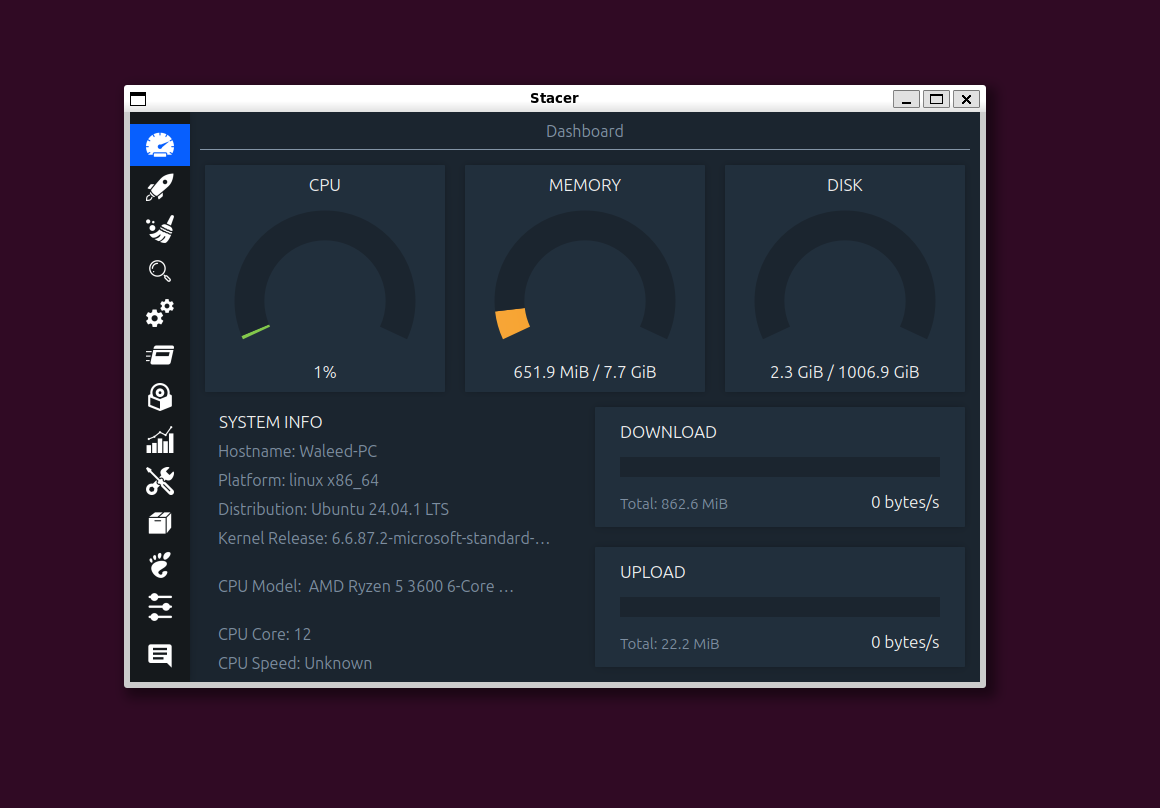Viewport: 1160px width, 808px height.
Task: Open GNOME Settings via the footprint icon
Action: 160,565
